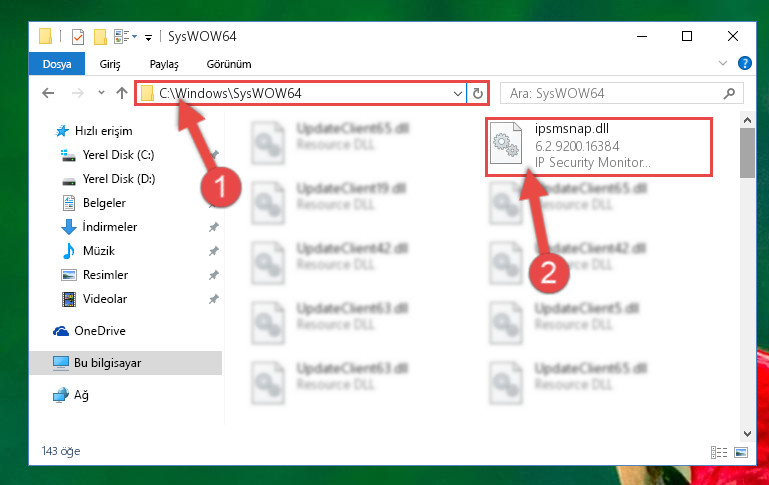Switch to details view in status bar
769x485 pixels.
[x=719, y=452]
